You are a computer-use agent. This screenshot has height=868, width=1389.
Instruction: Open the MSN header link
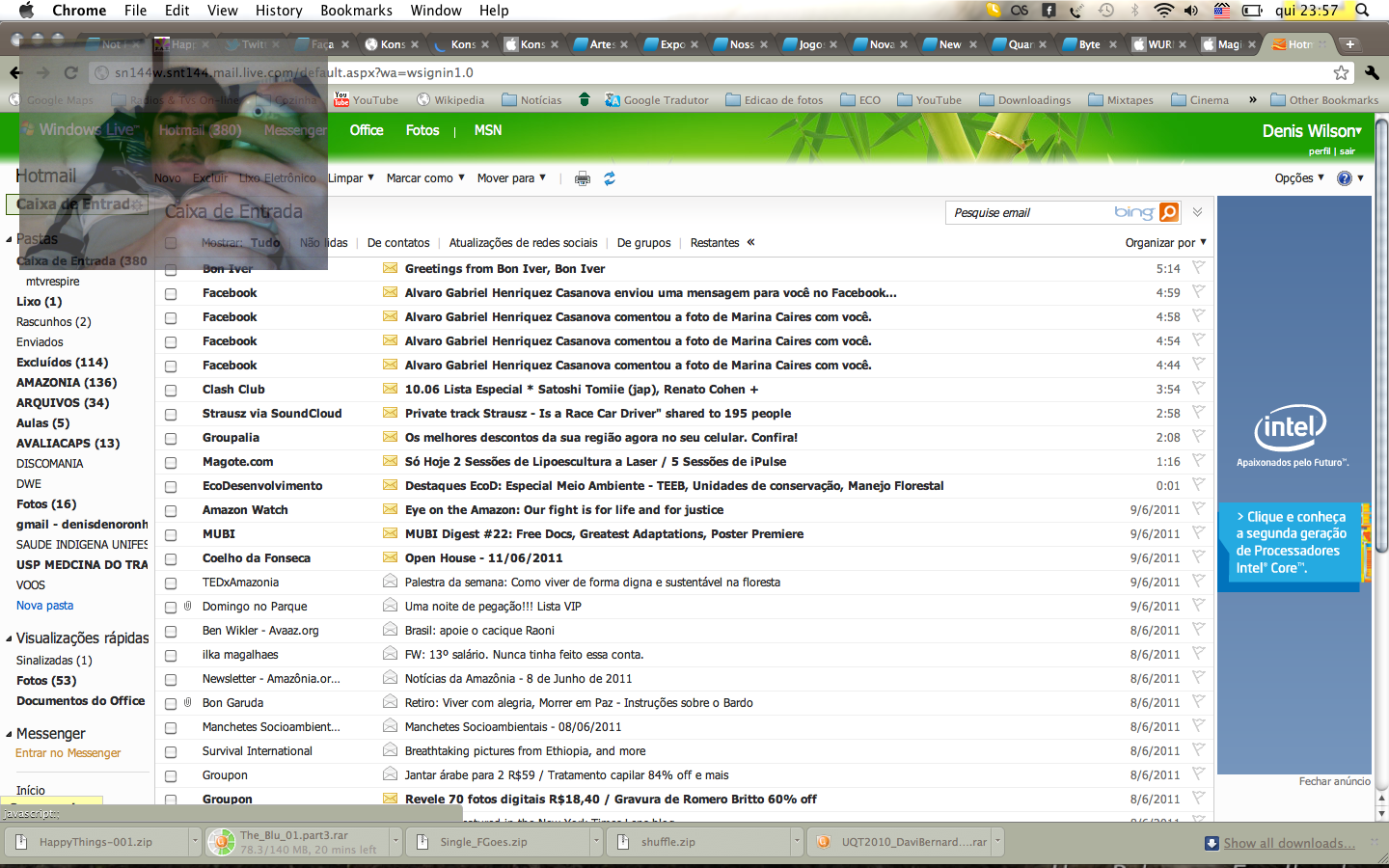[x=488, y=130]
